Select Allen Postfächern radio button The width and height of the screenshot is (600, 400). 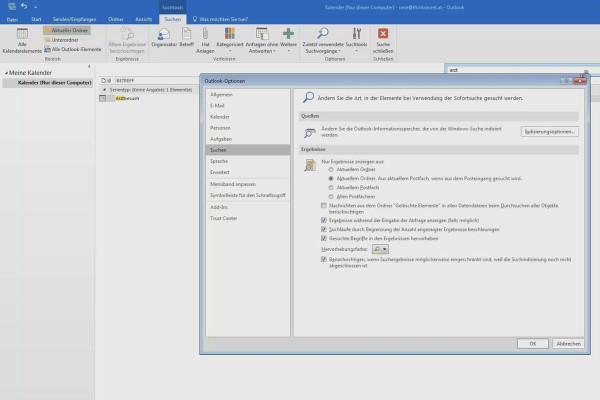[331, 197]
